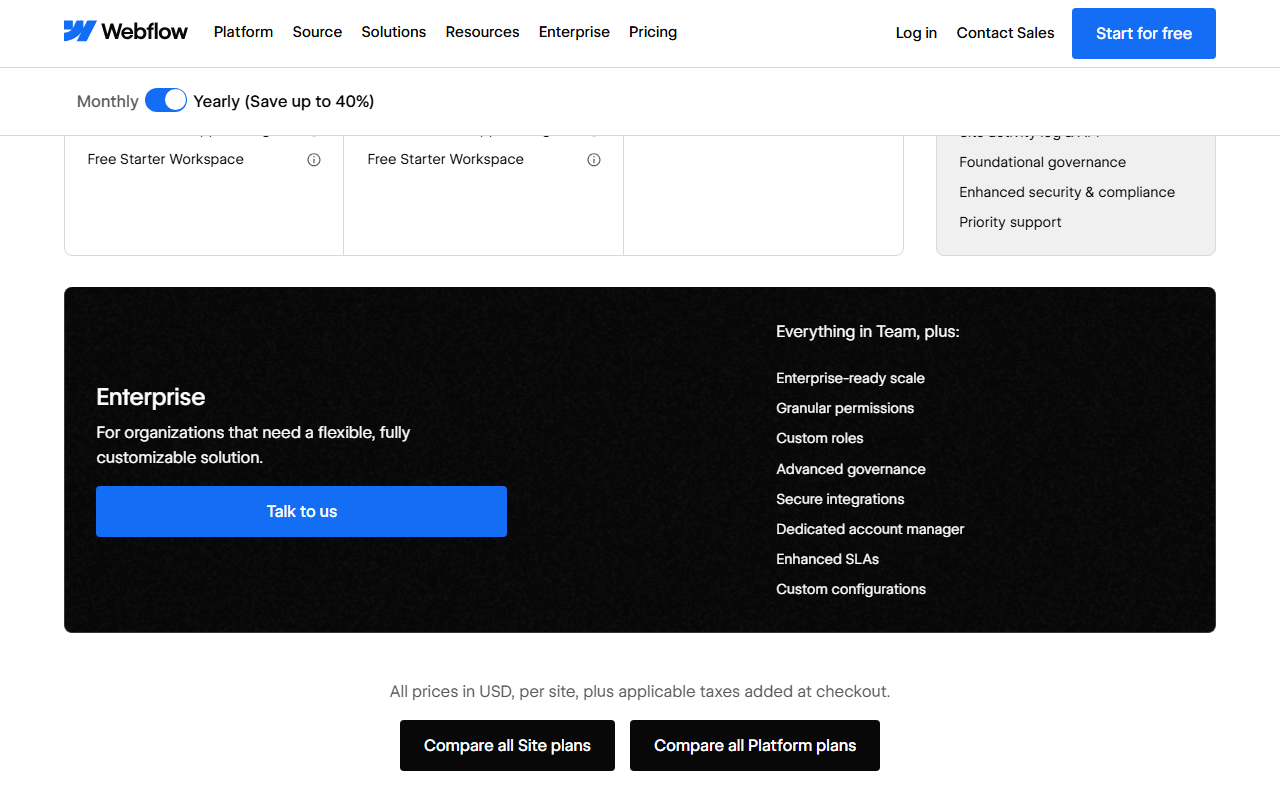Open the Platform menu

pos(243,32)
